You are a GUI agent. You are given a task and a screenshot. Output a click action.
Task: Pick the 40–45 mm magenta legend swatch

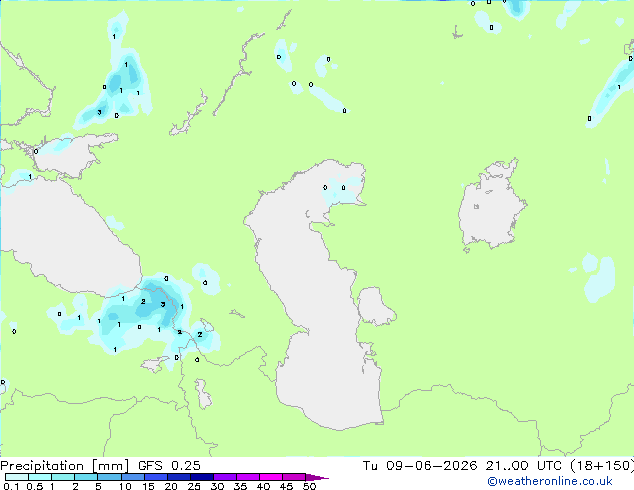[271, 477]
